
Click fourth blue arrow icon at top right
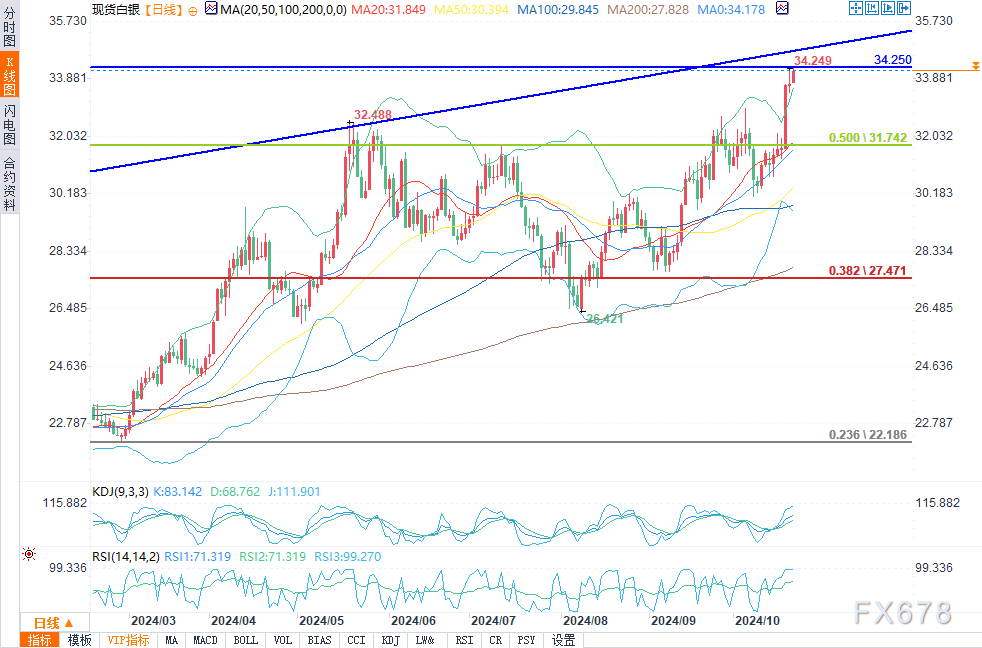(x=904, y=8)
